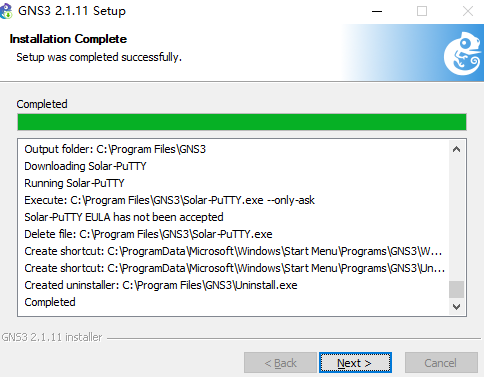Click the disabled Back button
Viewport: 484px width, 377px height.
[280, 363]
